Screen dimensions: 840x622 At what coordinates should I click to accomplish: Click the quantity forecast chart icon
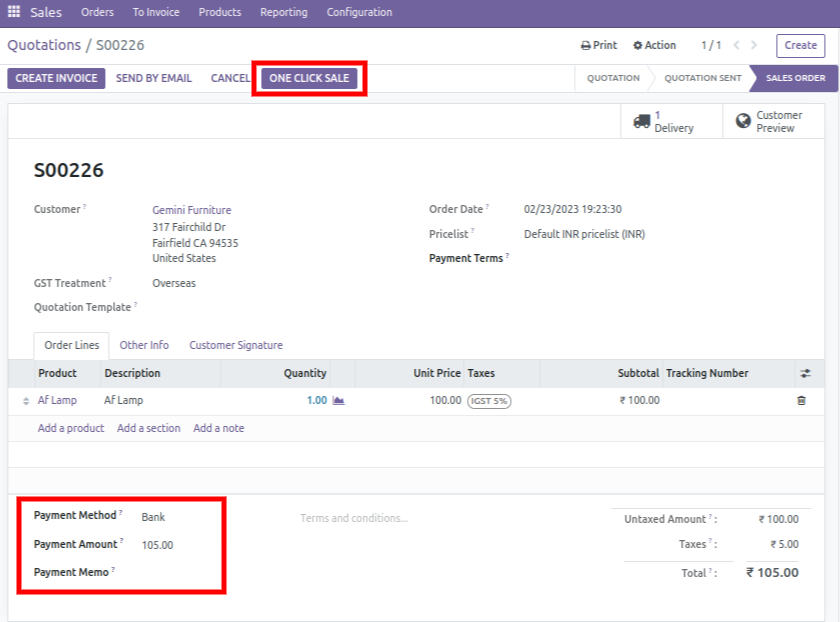[338, 400]
